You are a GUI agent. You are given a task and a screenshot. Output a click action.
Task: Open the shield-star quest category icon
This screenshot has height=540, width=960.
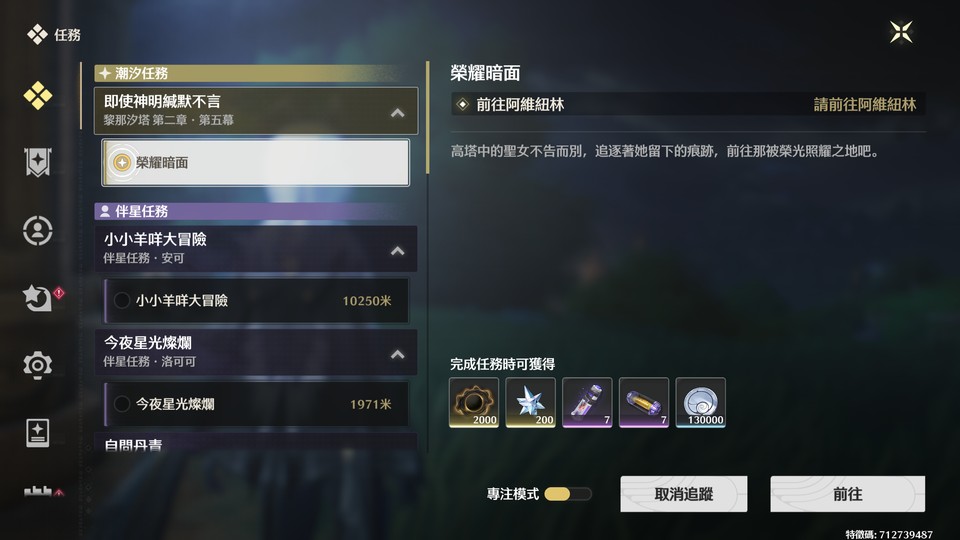(38, 162)
